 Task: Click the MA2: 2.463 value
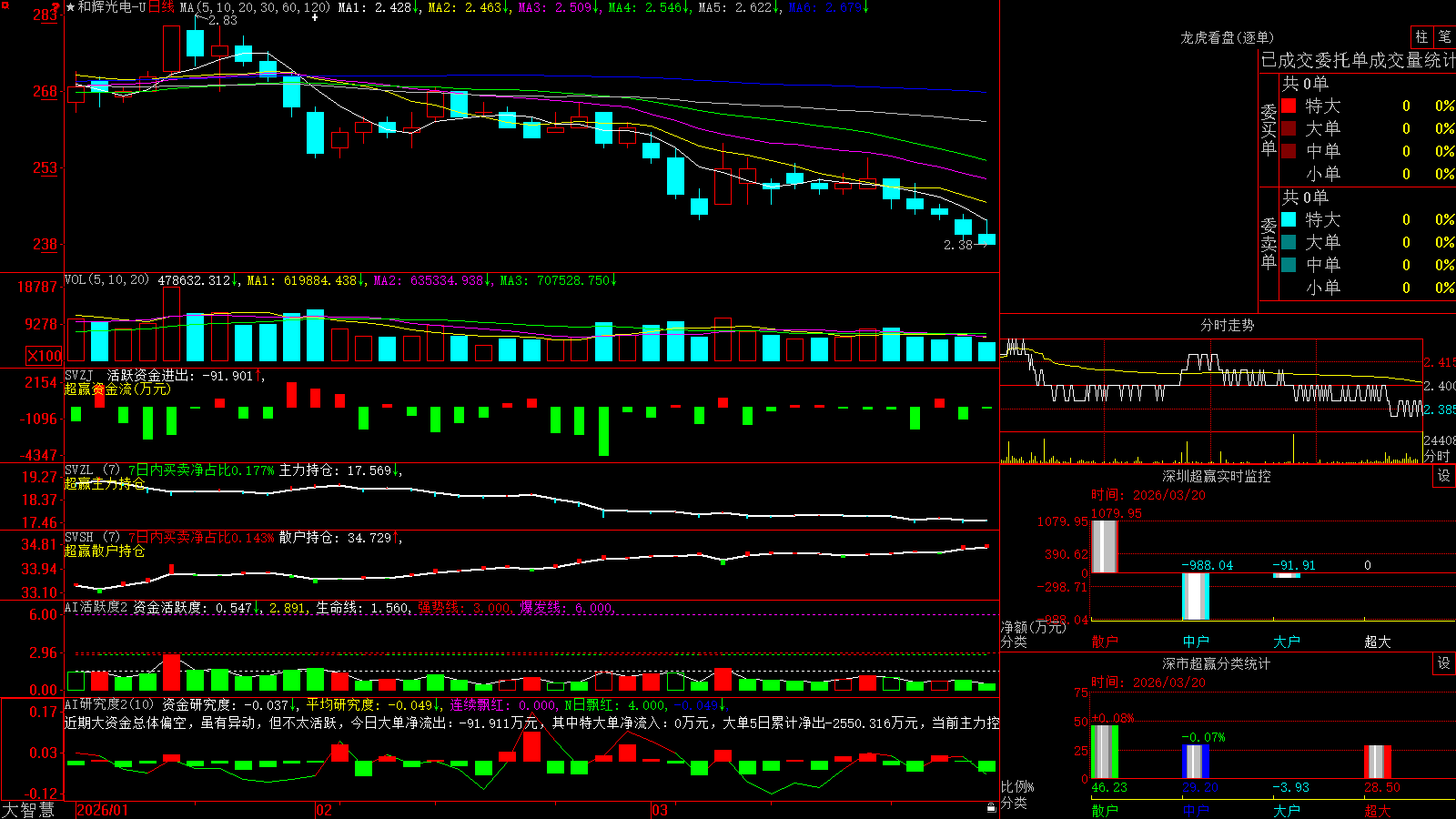point(468,7)
